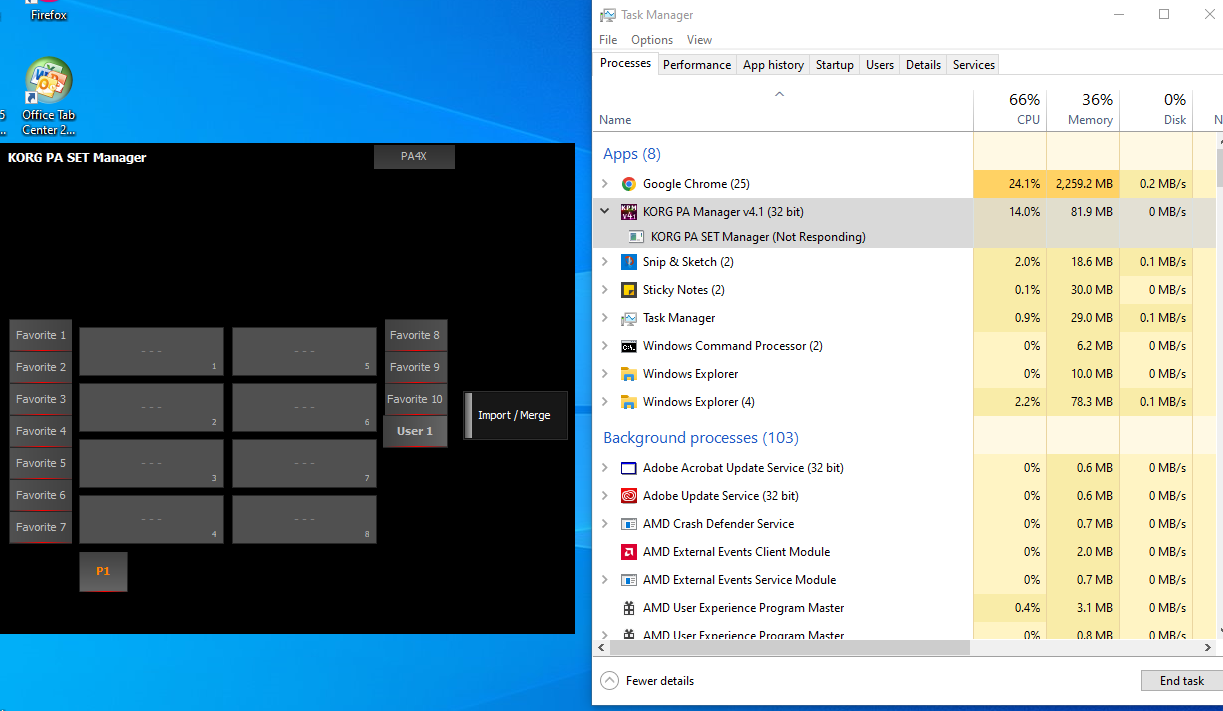The width and height of the screenshot is (1223, 711).
Task: Click the KORG PA SET Manager child window icon
Action: tap(636, 237)
